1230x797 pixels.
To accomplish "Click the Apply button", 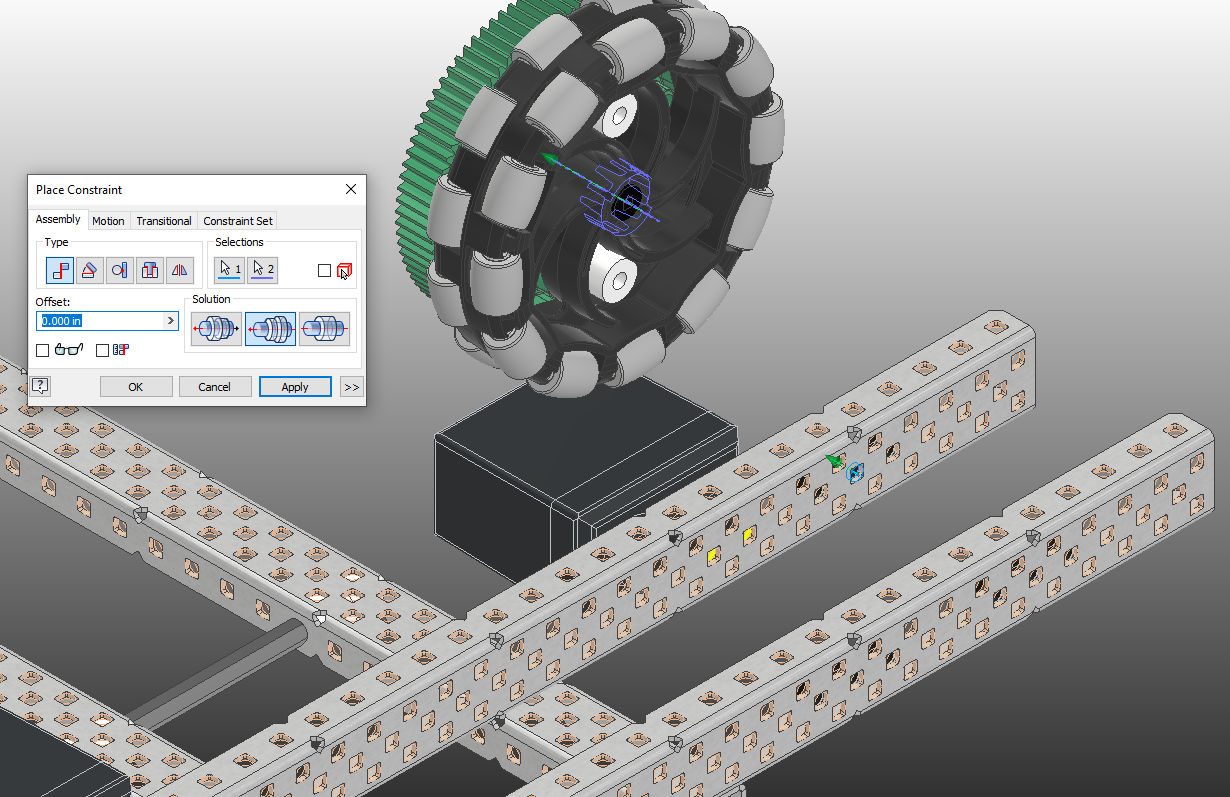I will click(295, 387).
